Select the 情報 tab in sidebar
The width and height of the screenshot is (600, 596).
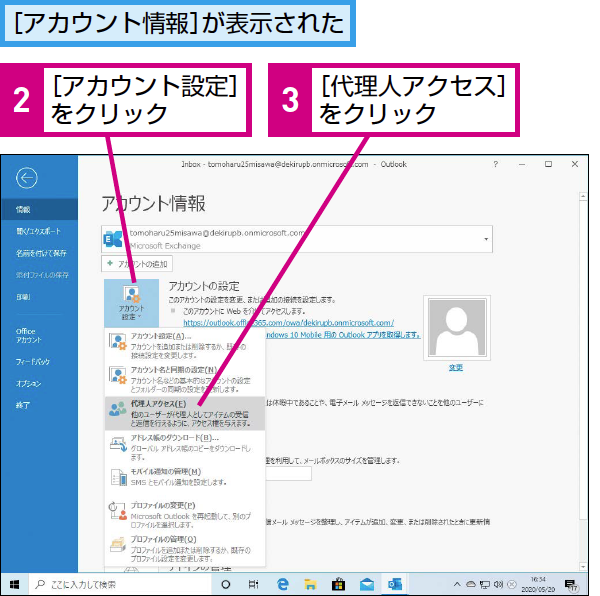point(39,209)
